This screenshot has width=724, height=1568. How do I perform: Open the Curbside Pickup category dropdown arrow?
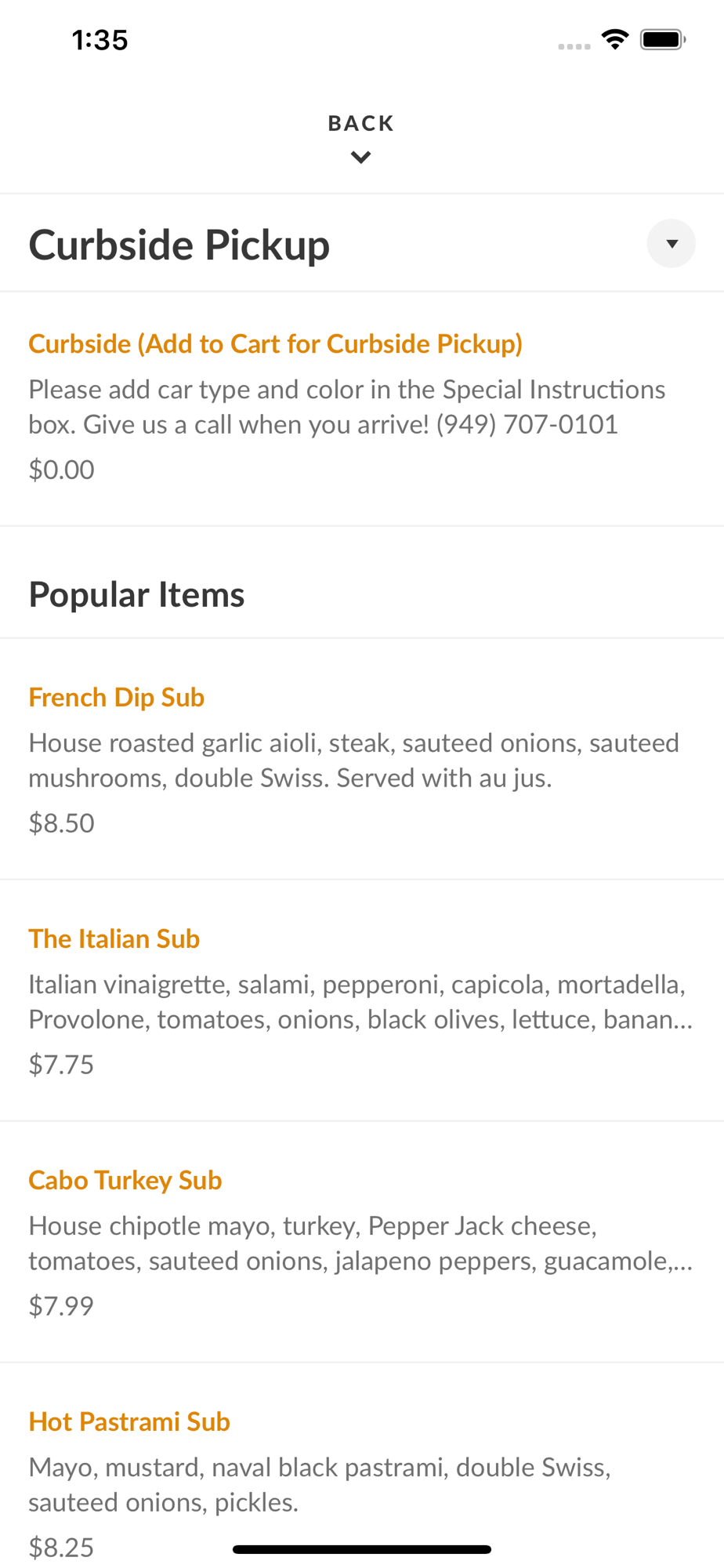(x=671, y=244)
